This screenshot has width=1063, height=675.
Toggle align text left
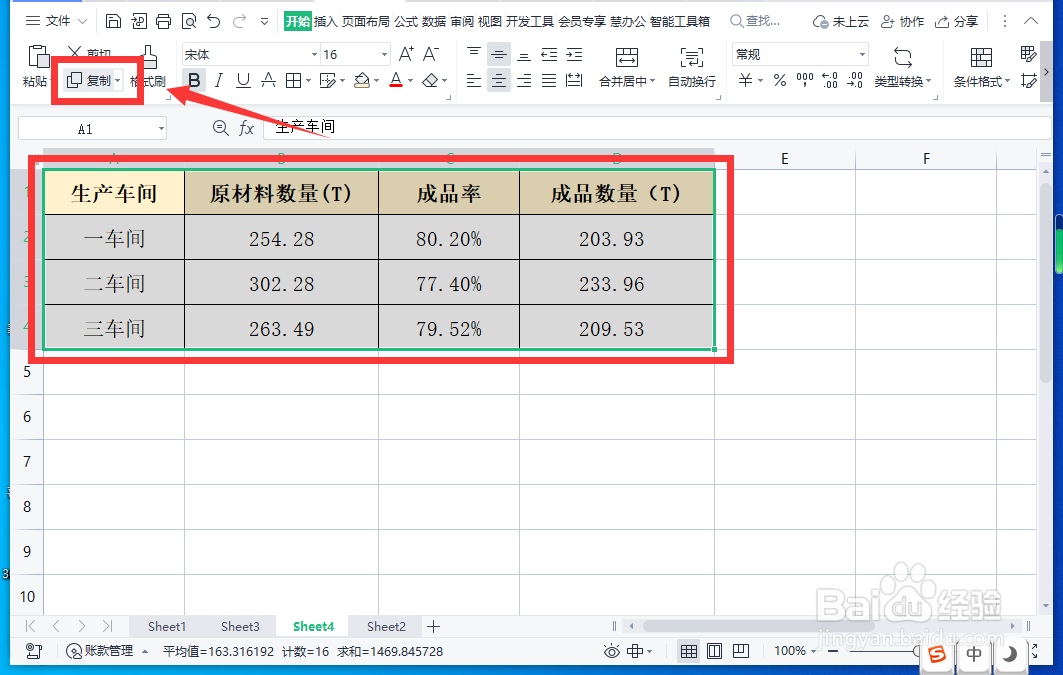474,81
